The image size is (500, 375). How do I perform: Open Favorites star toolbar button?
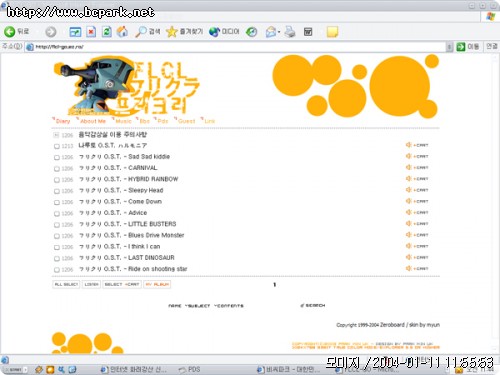[x=184, y=32]
